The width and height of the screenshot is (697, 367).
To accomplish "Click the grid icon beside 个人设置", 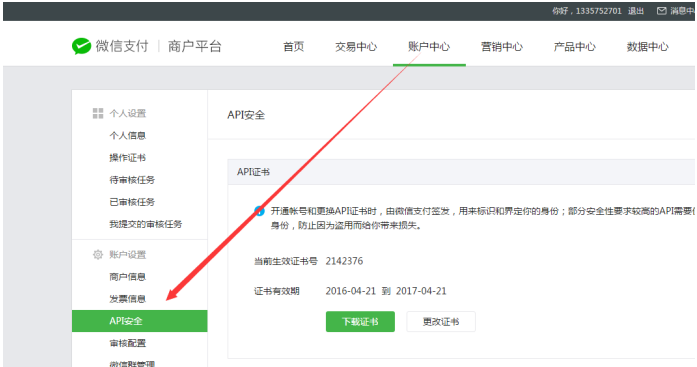I will [x=98, y=113].
